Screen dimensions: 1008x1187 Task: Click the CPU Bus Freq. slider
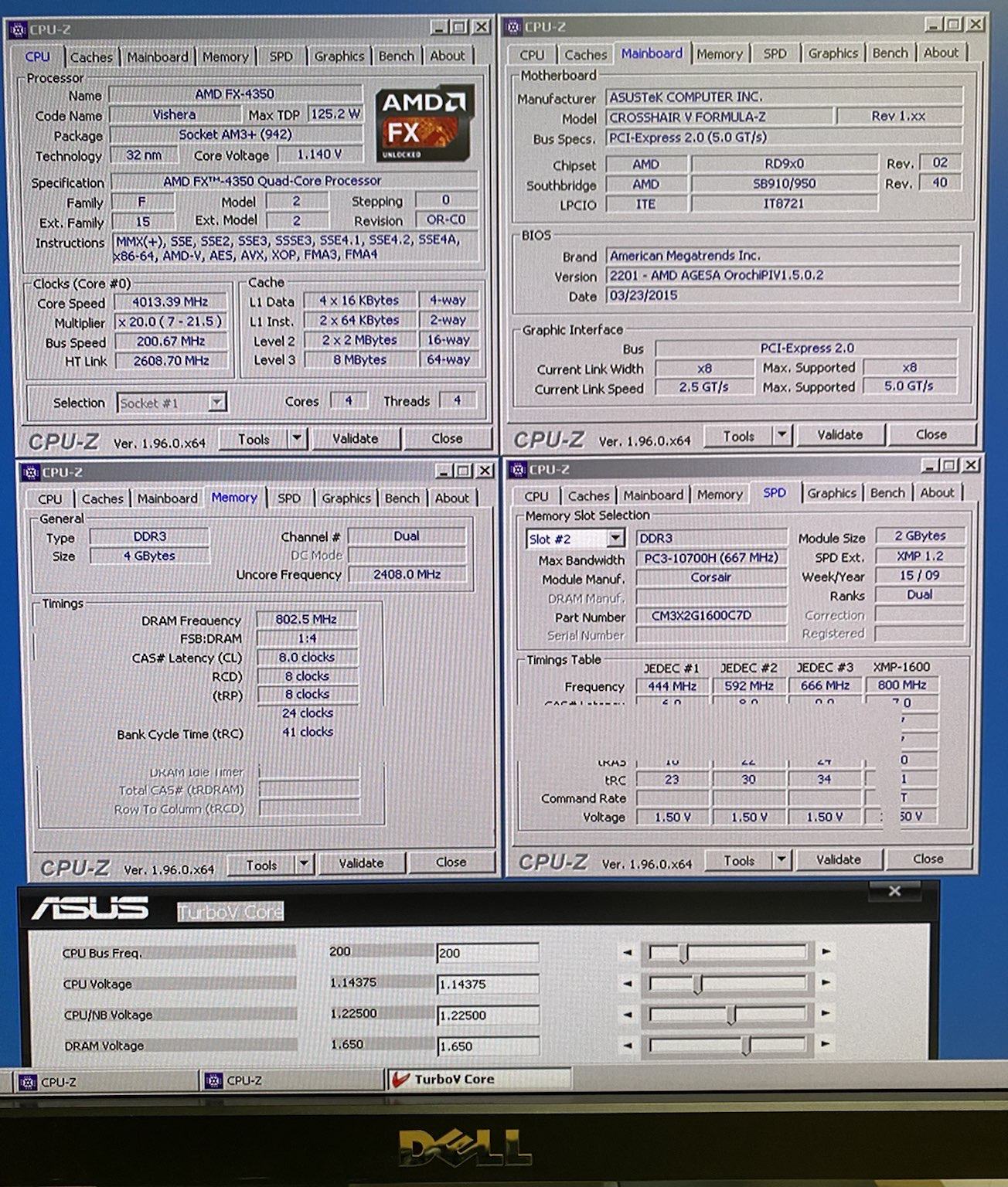727,952
